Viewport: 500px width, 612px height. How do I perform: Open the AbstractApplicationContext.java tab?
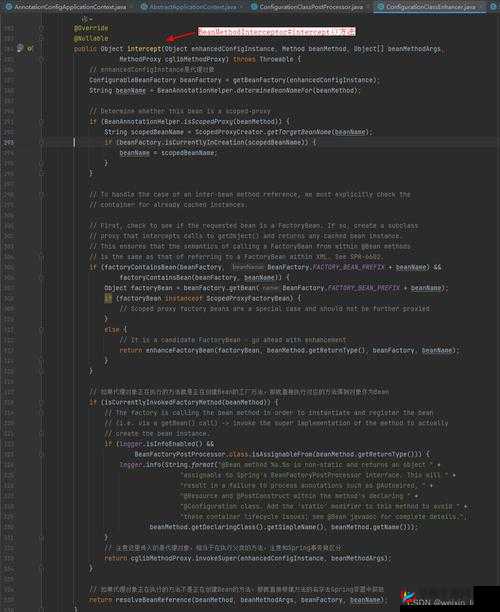(x=189, y=7)
